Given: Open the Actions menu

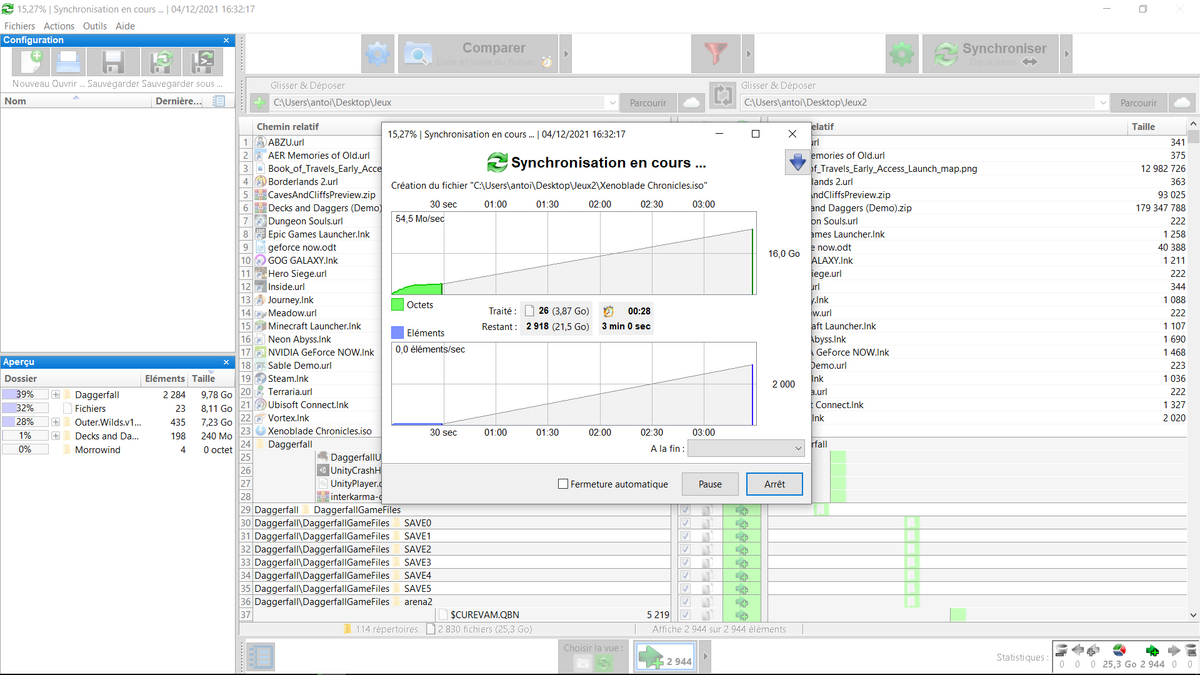Looking at the screenshot, I should click(59, 26).
